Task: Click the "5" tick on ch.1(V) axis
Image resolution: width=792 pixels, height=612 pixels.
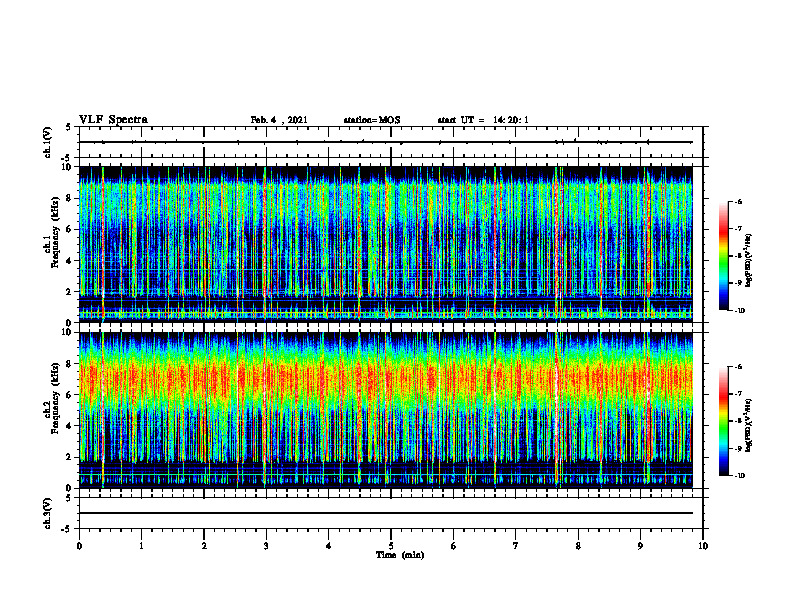Action: point(70,127)
